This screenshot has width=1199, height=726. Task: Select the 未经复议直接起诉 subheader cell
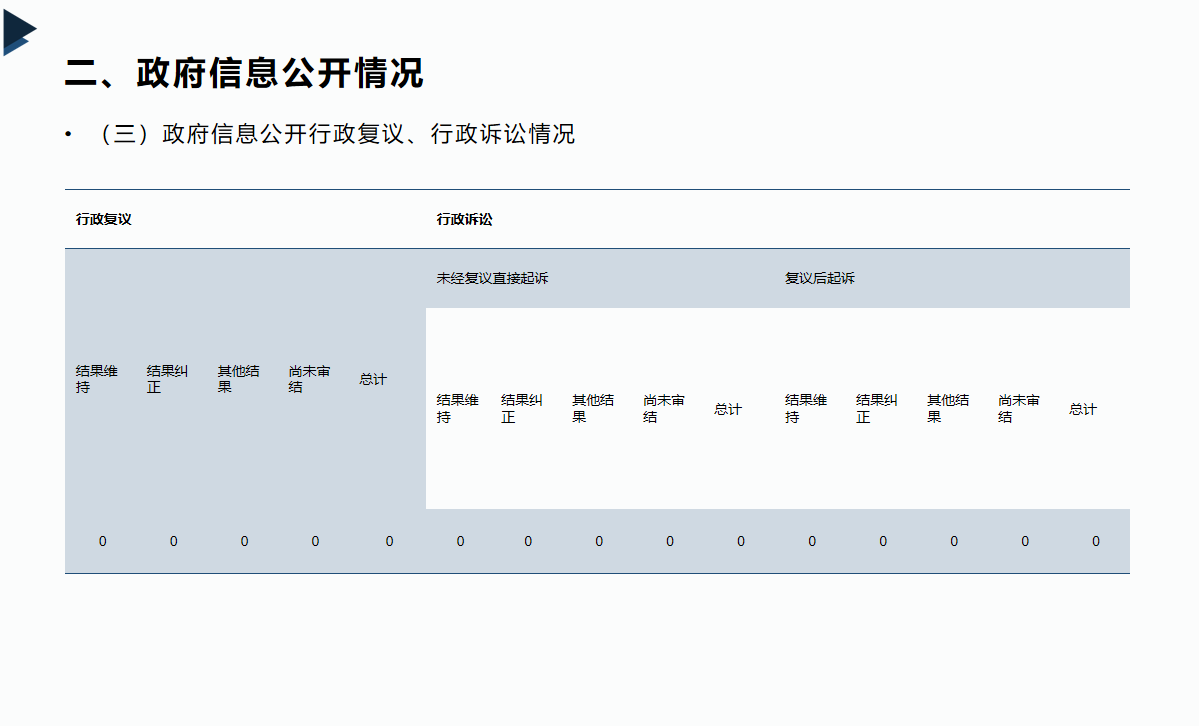[x=492, y=278]
